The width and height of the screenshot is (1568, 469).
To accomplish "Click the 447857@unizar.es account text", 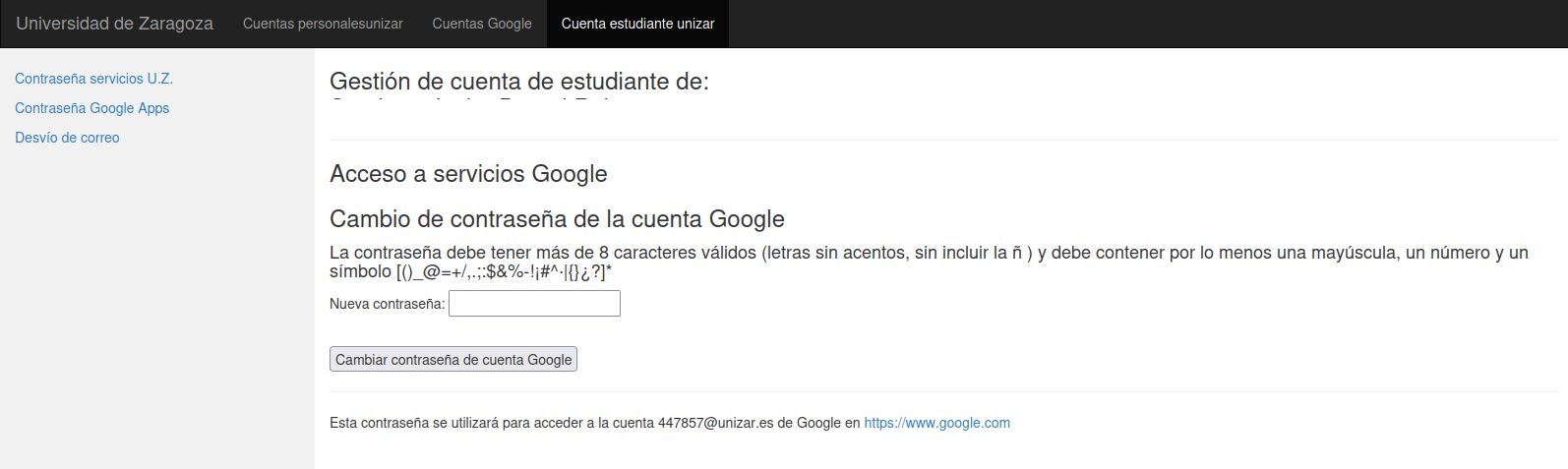I will [715, 423].
